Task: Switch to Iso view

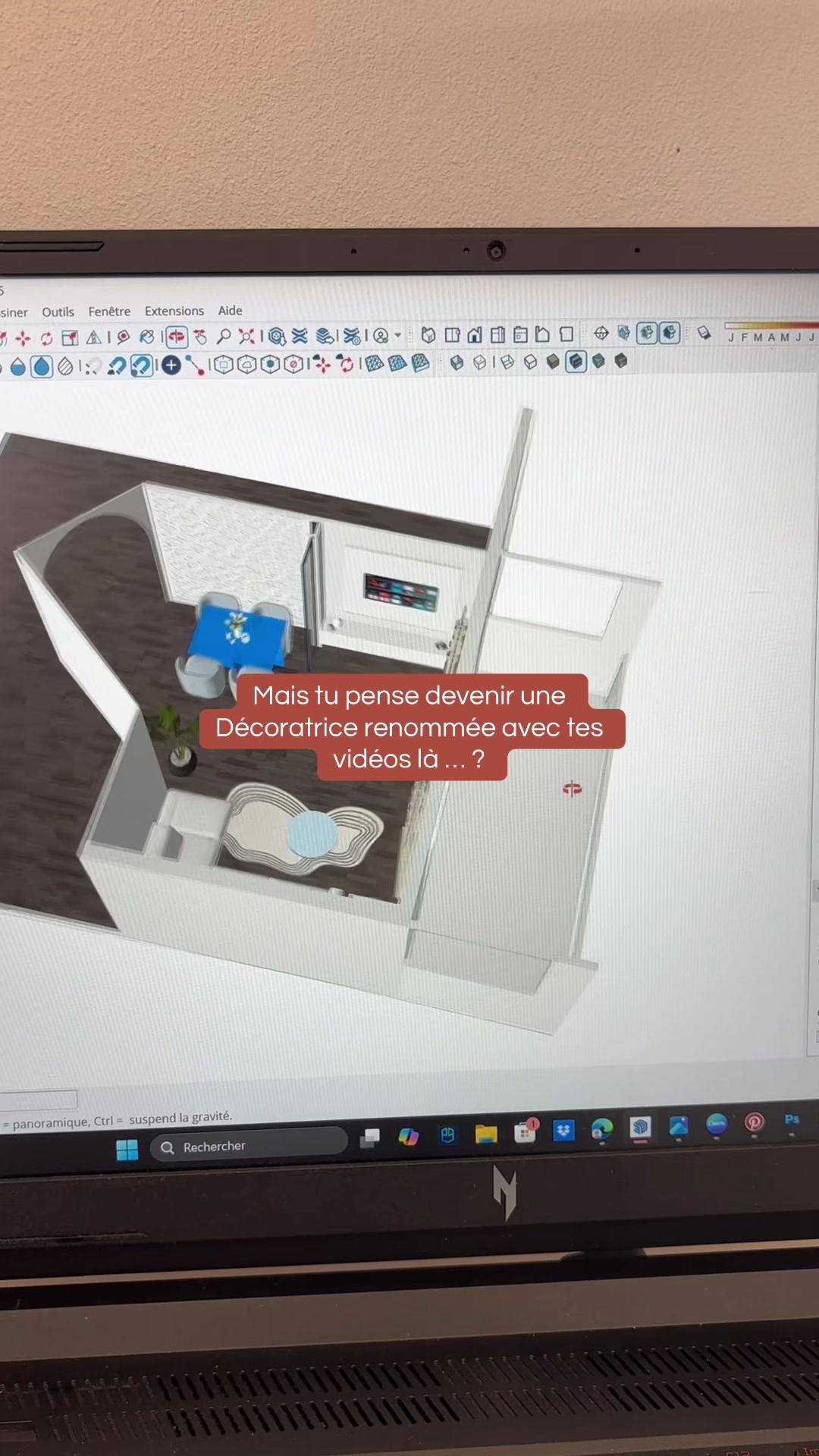Action: pyautogui.click(x=428, y=334)
